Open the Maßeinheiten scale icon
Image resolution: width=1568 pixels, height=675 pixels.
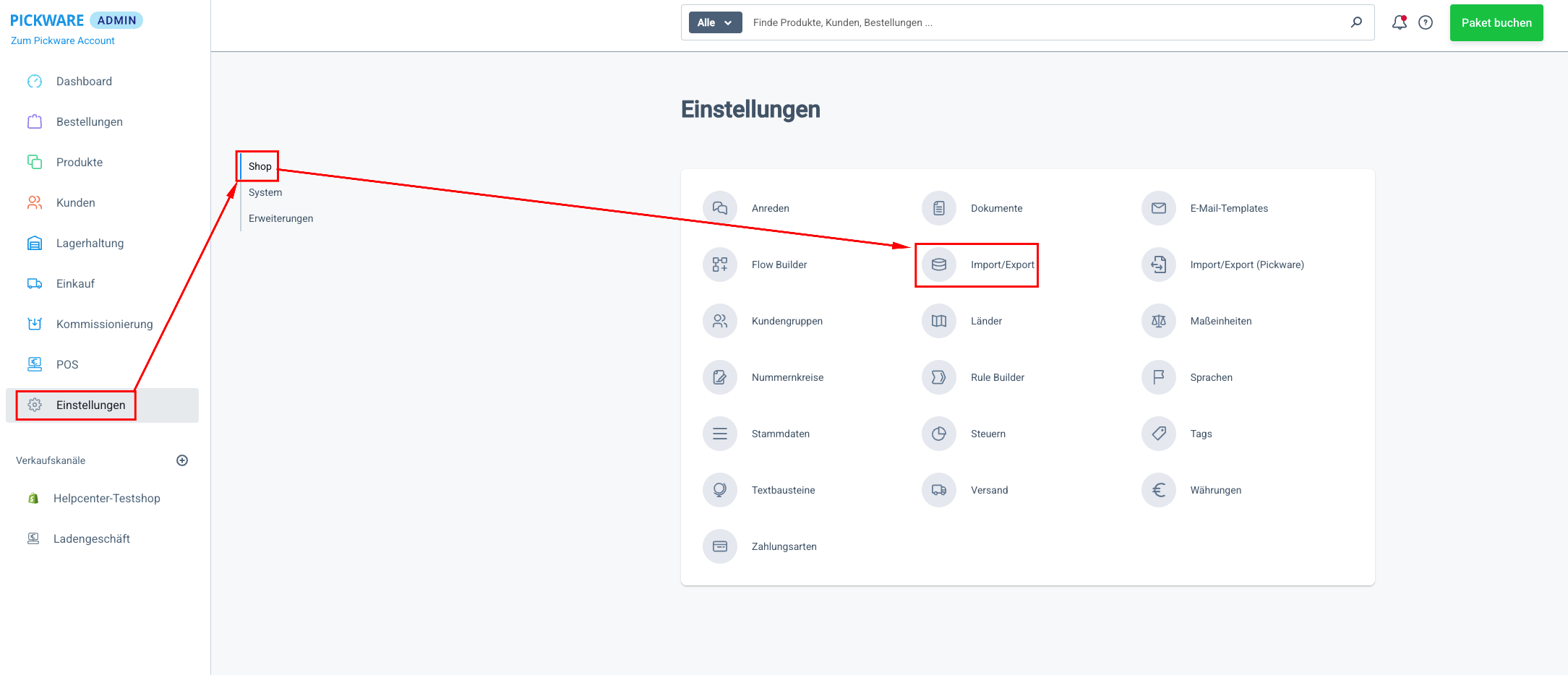click(x=1158, y=321)
